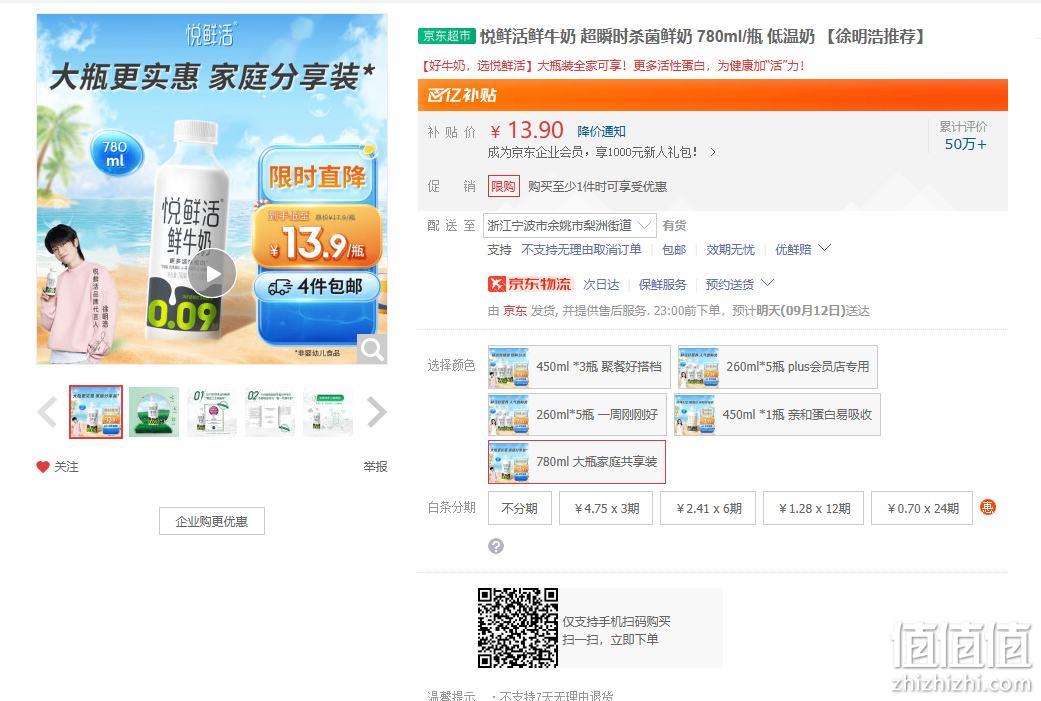This screenshot has width=1041, height=701.
Task: Click the 有货 stock status
Action: coord(675,226)
